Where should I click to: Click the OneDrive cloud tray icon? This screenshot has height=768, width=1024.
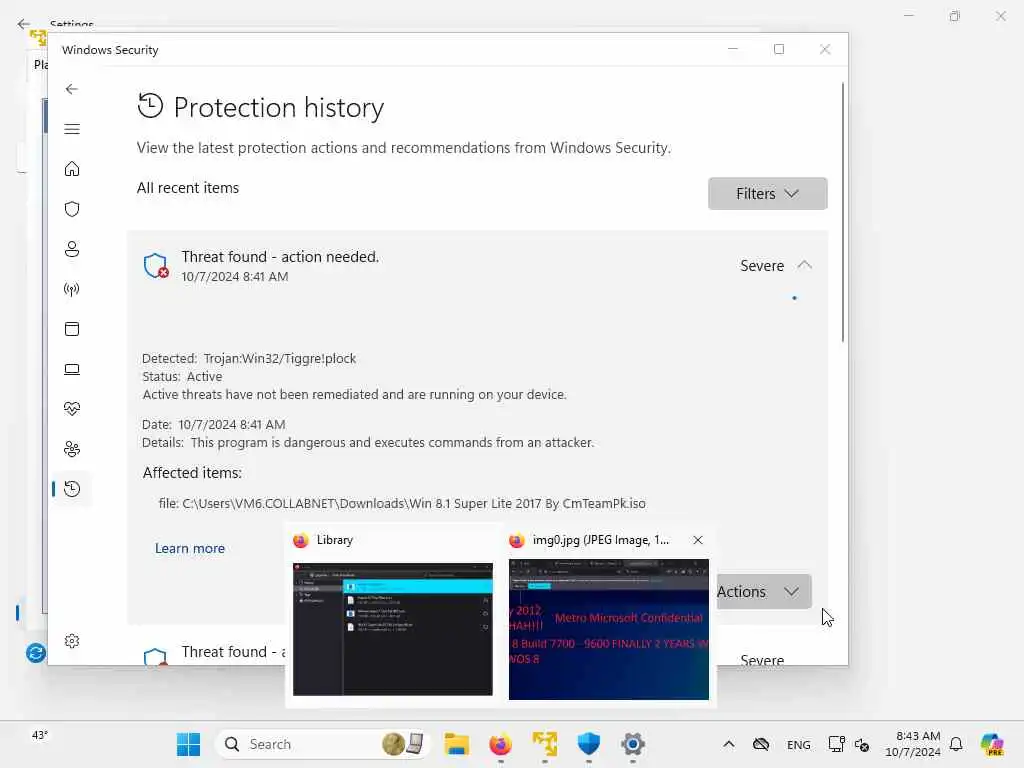[x=761, y=744]
